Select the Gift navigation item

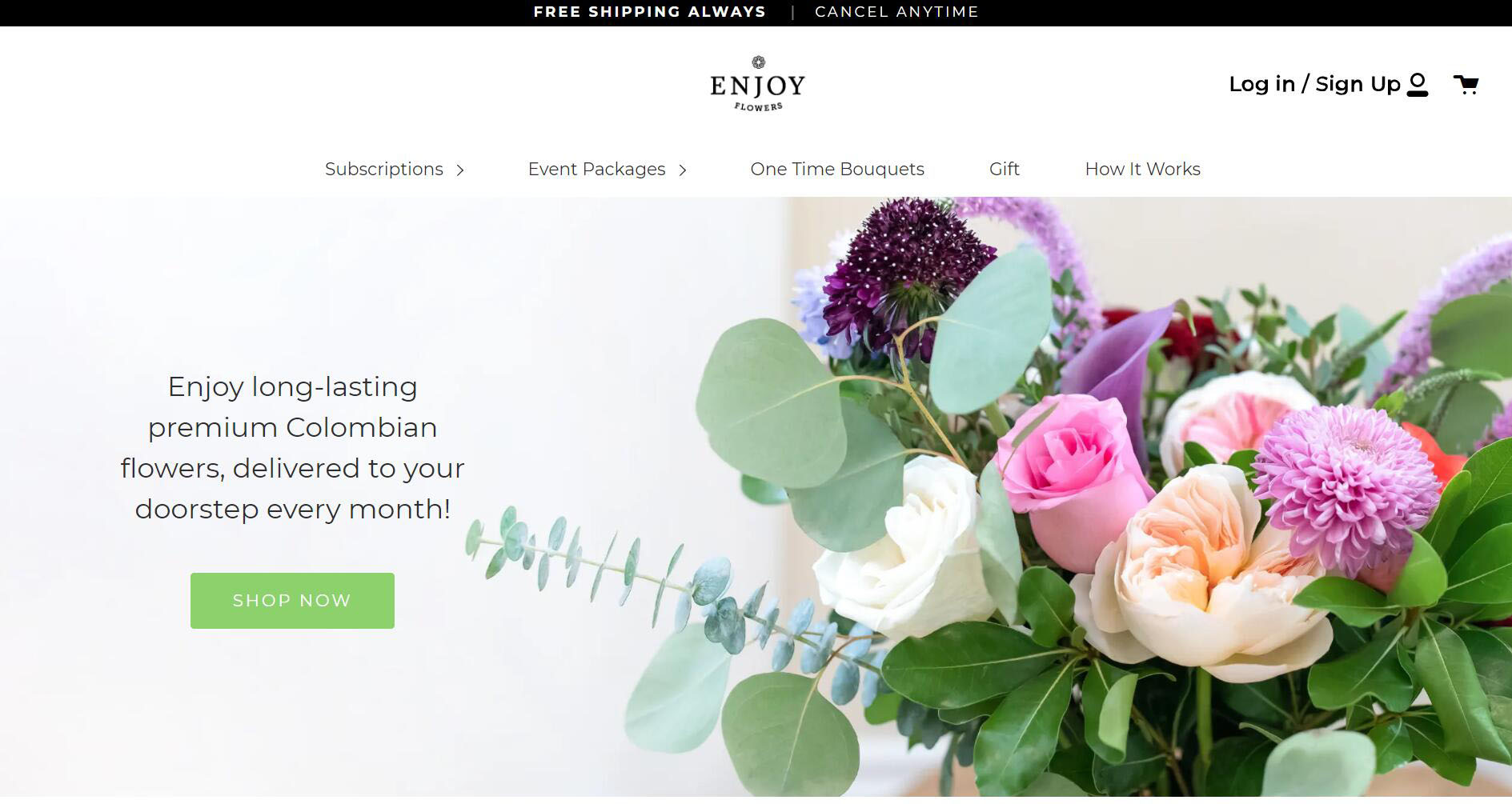[x=1005, y=169]
